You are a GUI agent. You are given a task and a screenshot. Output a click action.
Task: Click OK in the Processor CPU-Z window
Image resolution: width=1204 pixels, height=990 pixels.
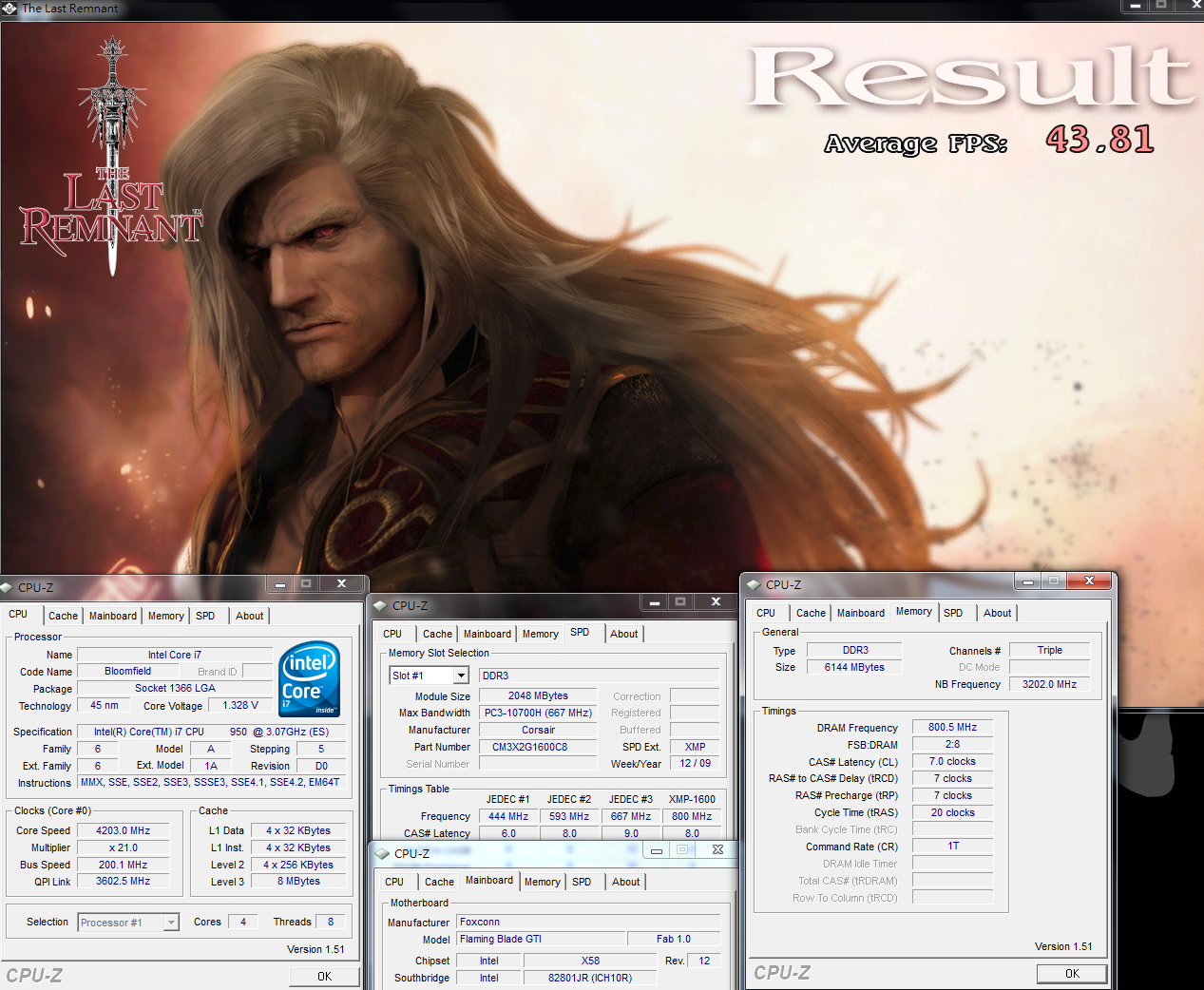coord(324,977)
